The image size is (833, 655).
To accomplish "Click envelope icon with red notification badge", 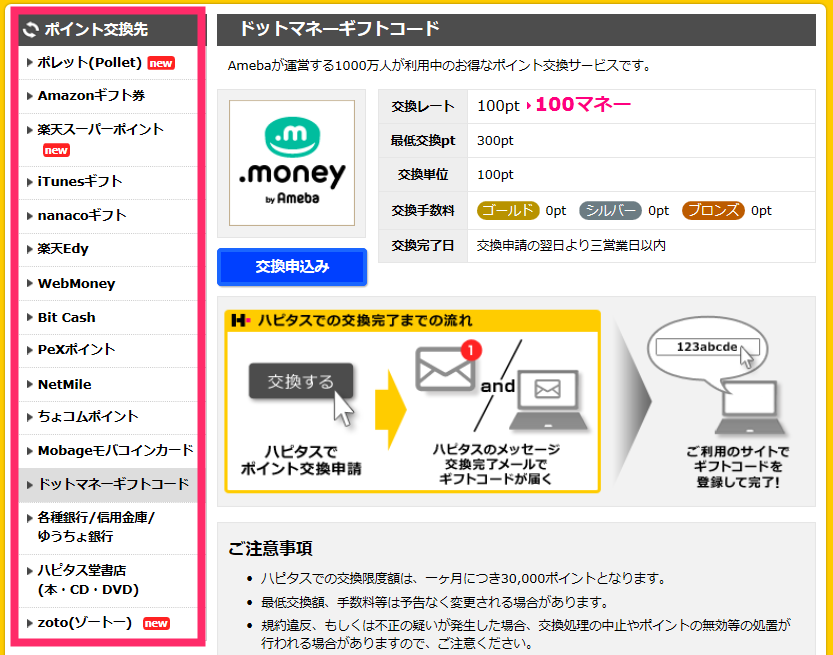I will 448,366.
